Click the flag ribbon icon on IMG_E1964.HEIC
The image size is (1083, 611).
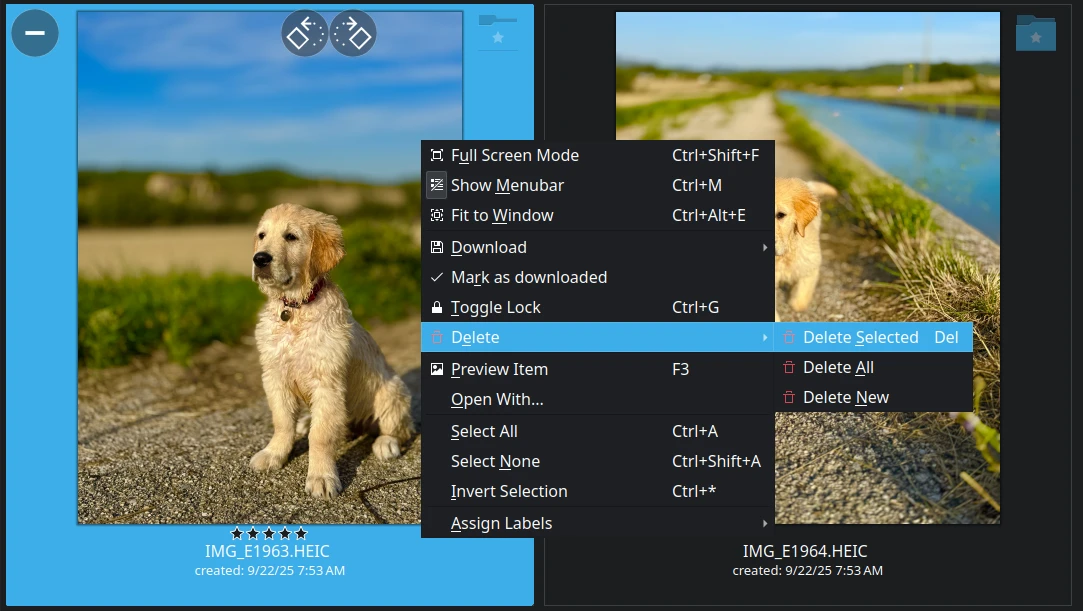pos(1035,33)
